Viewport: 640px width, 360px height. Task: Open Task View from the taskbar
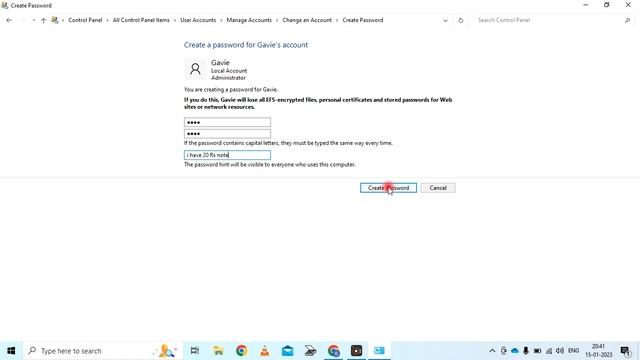(x=195, y=351)
